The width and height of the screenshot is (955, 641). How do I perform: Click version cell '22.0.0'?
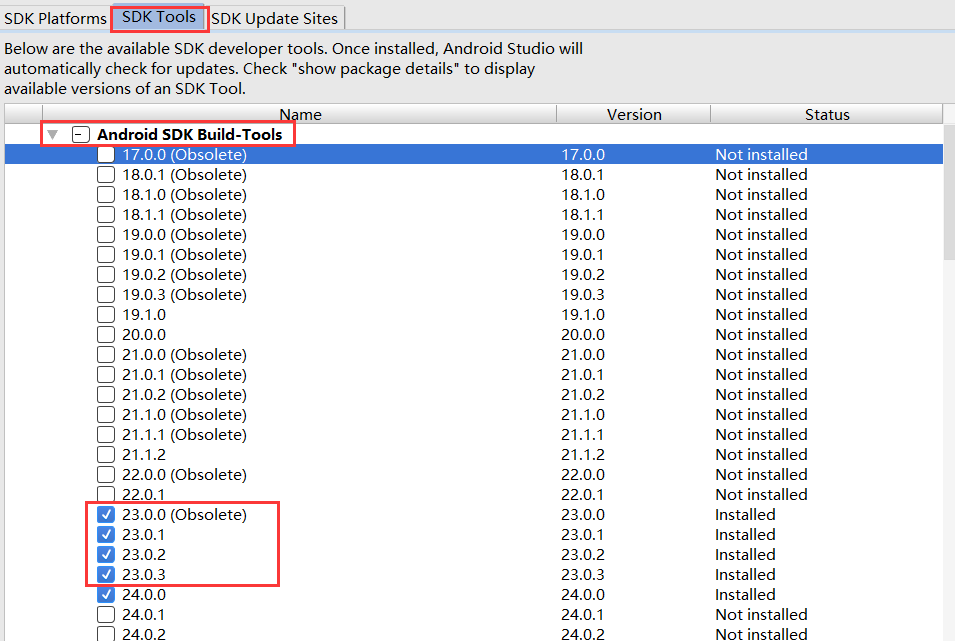coord(583,475)
